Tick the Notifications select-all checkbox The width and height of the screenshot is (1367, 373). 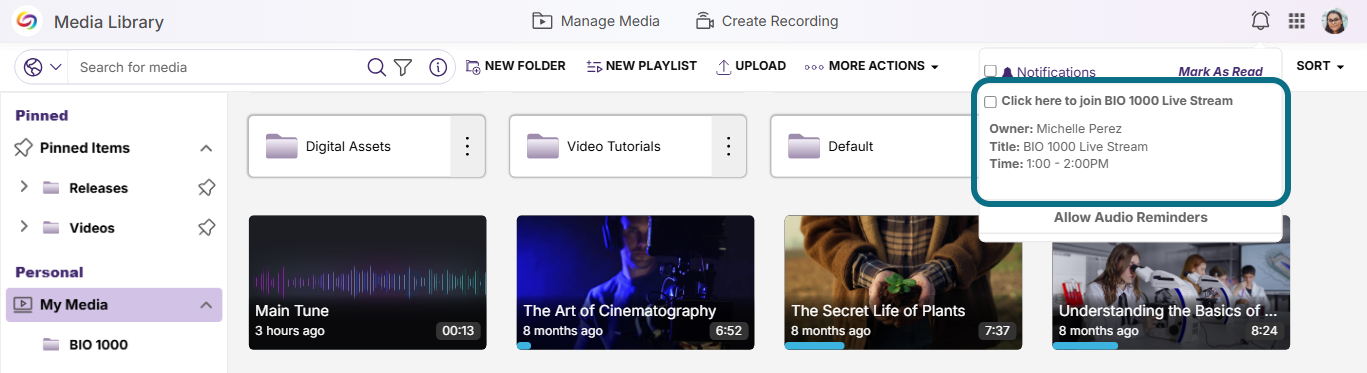[990, 72]
